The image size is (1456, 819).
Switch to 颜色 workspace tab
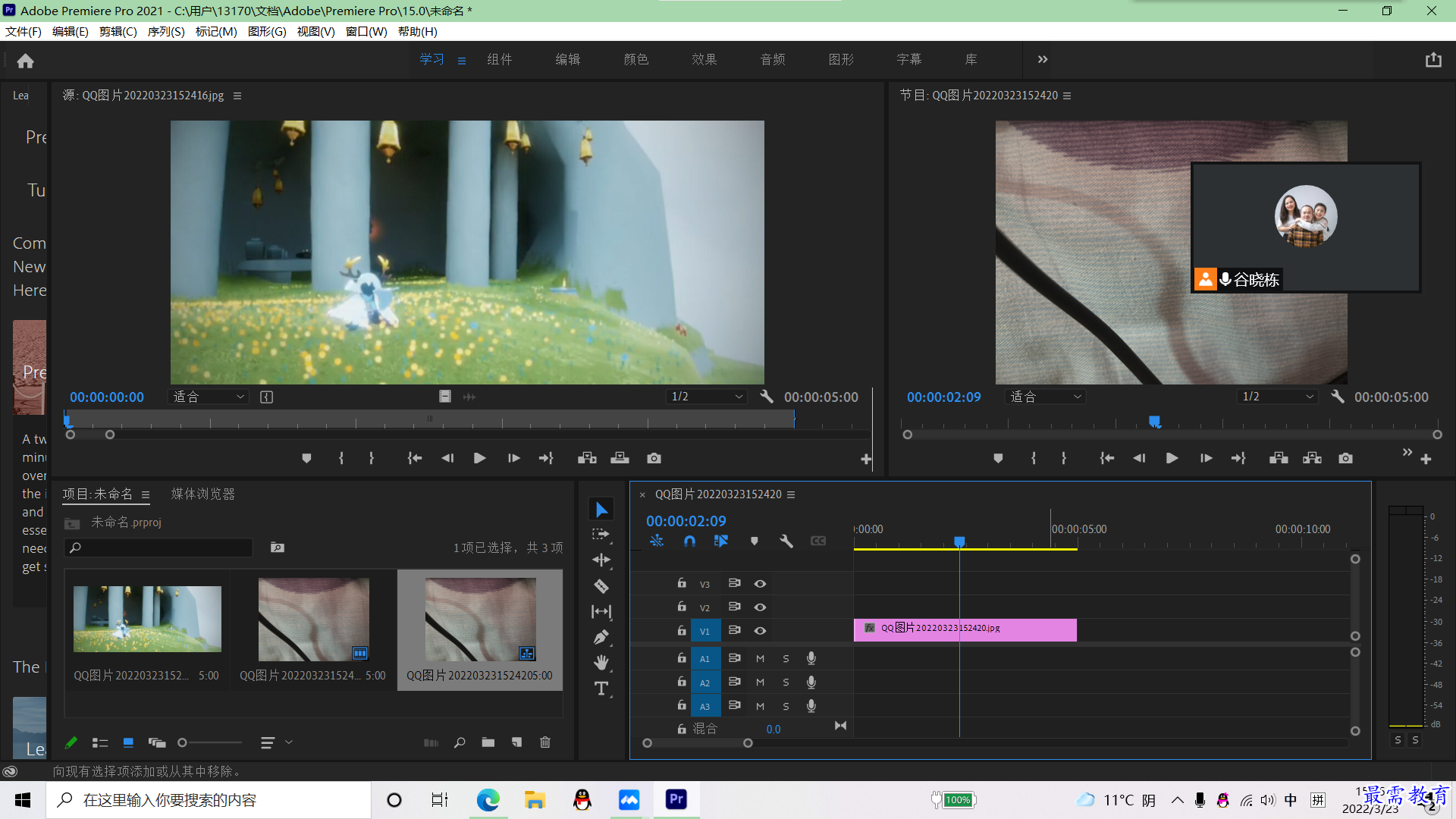636,59
